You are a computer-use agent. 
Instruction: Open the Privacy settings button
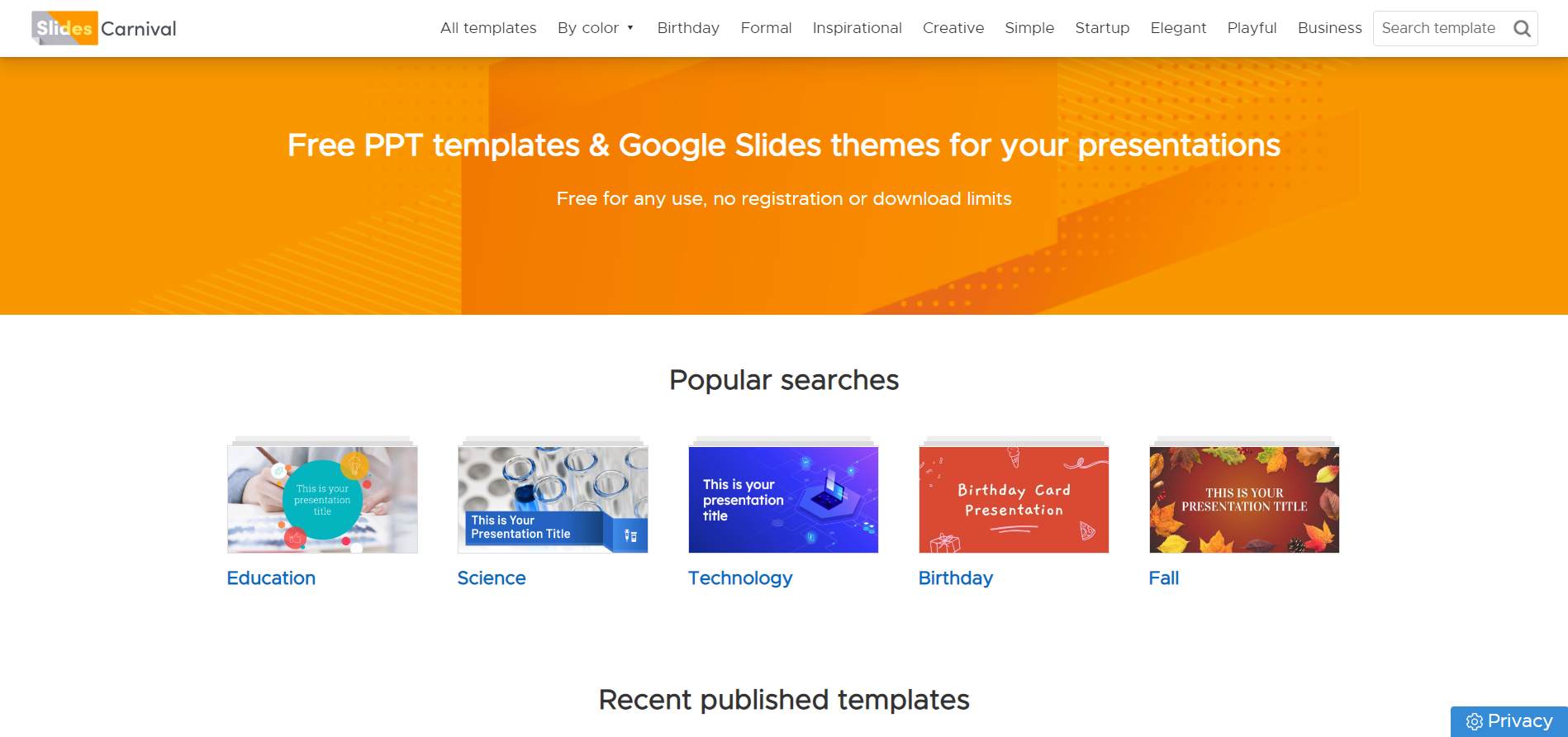(1509, 721)
